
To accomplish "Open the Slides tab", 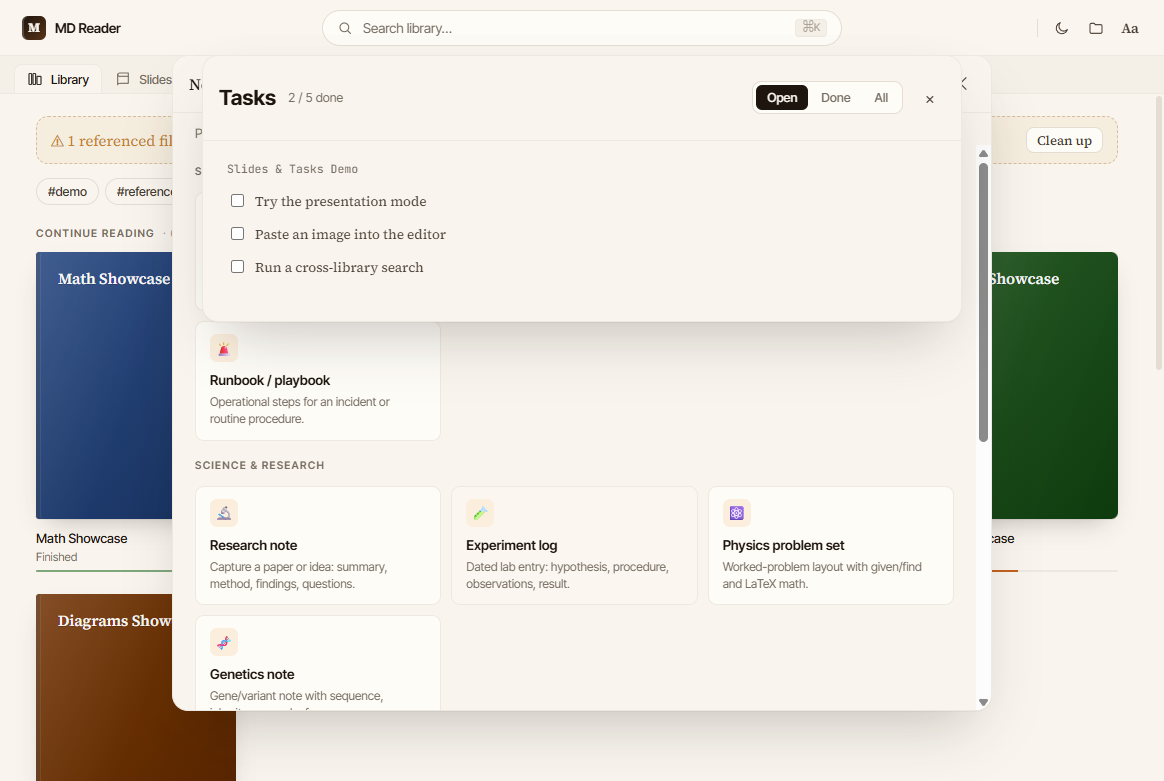I will pyautogui.click(x=143, y=79).
